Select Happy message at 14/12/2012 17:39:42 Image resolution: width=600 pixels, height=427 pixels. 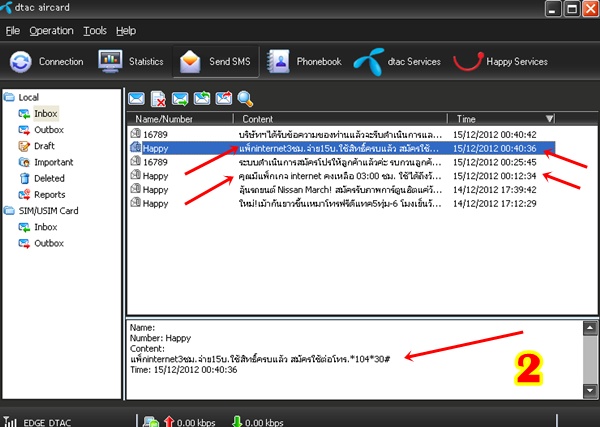[x=341, y=189]
